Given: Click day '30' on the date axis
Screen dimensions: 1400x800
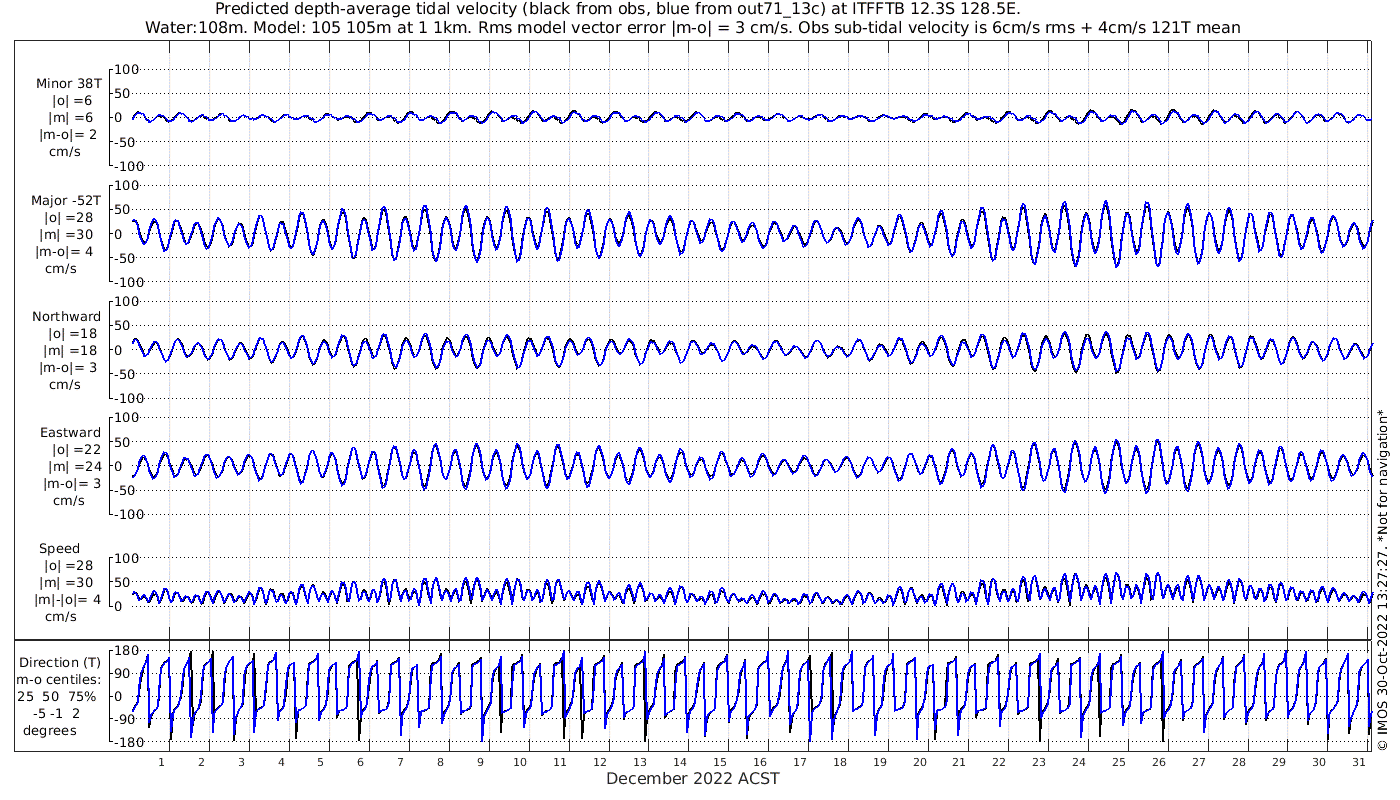Looking at the screenshot, I should click(x=1318, y=761).
